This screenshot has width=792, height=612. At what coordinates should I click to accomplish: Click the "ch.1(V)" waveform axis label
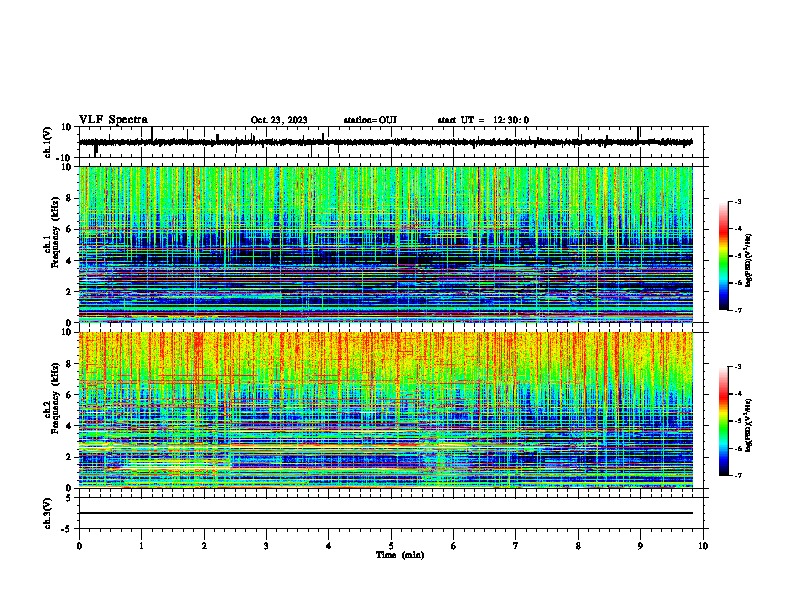coord(48,142)
